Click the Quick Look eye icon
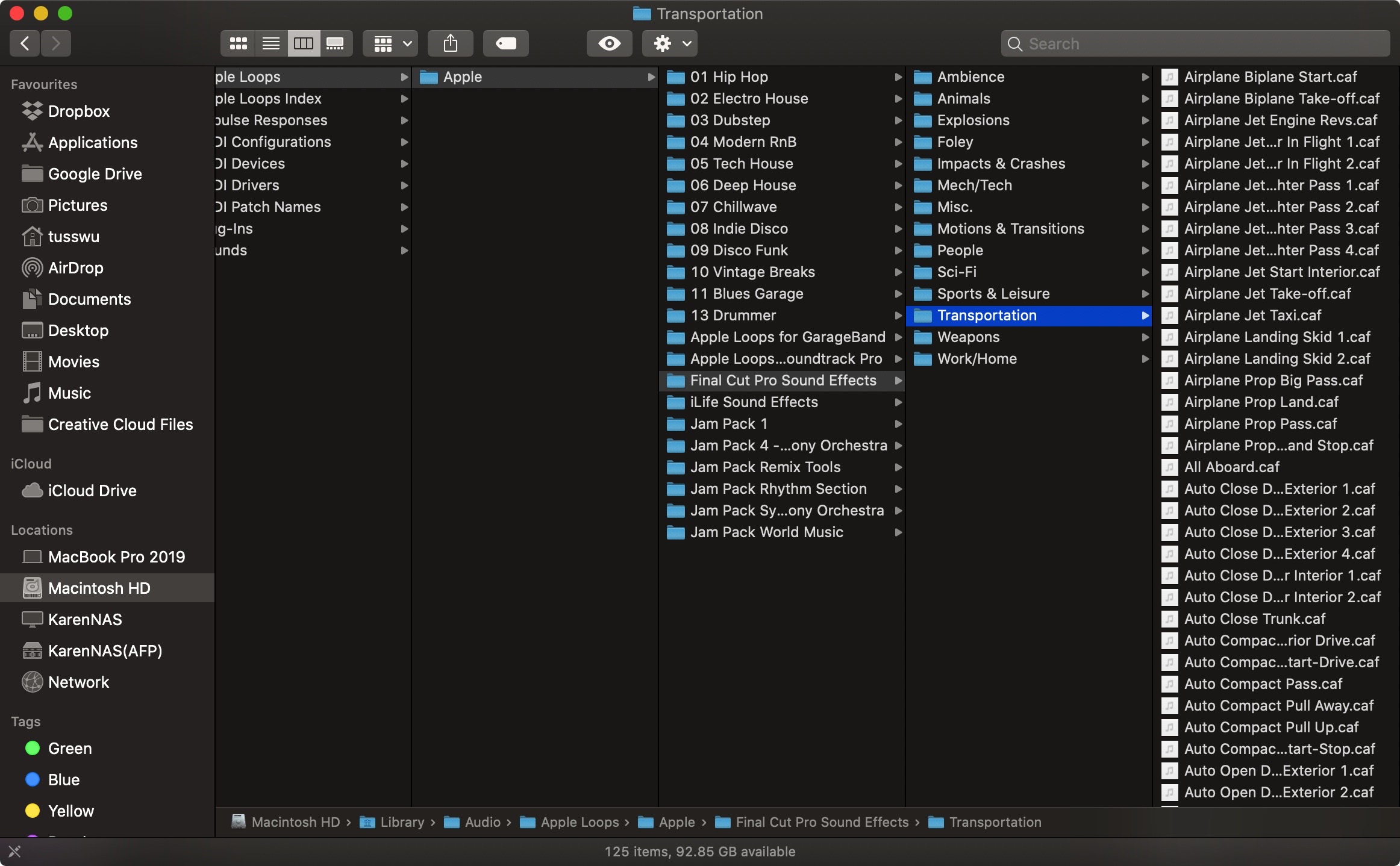Viewport: 1400px width, 866px height. tap(609, 43)
